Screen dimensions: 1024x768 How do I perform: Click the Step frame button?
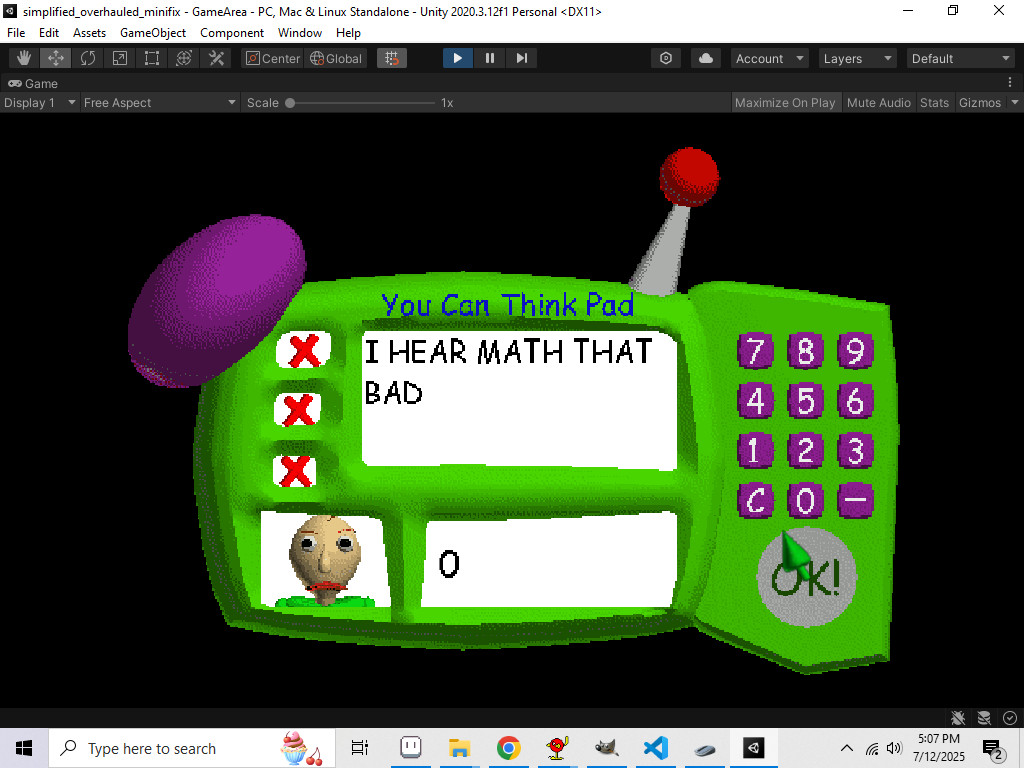[x=522, y=58]
